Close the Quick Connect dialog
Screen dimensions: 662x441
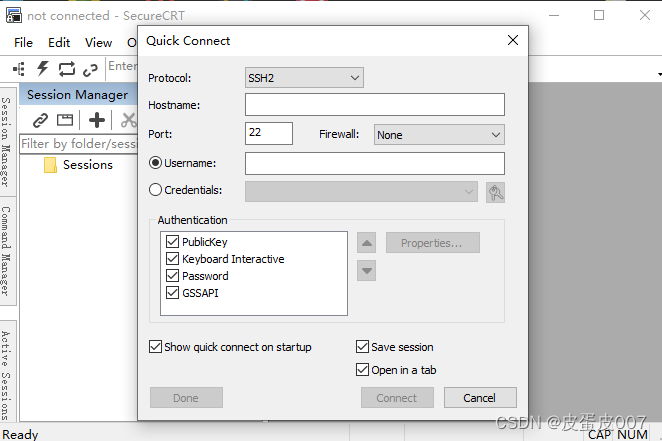[x=513, y=40]
